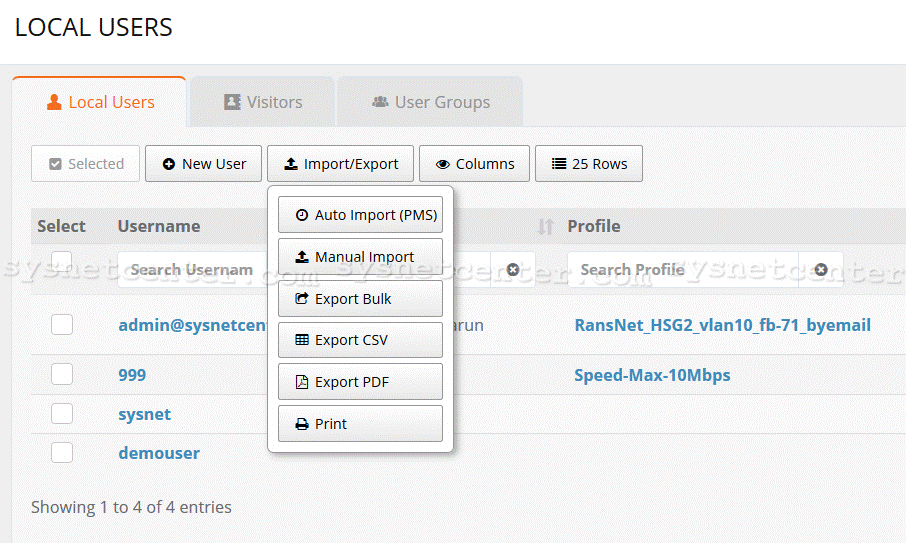Choose Print from the menu
Viewport: 906px width, 543px height.
pos(361,423)
